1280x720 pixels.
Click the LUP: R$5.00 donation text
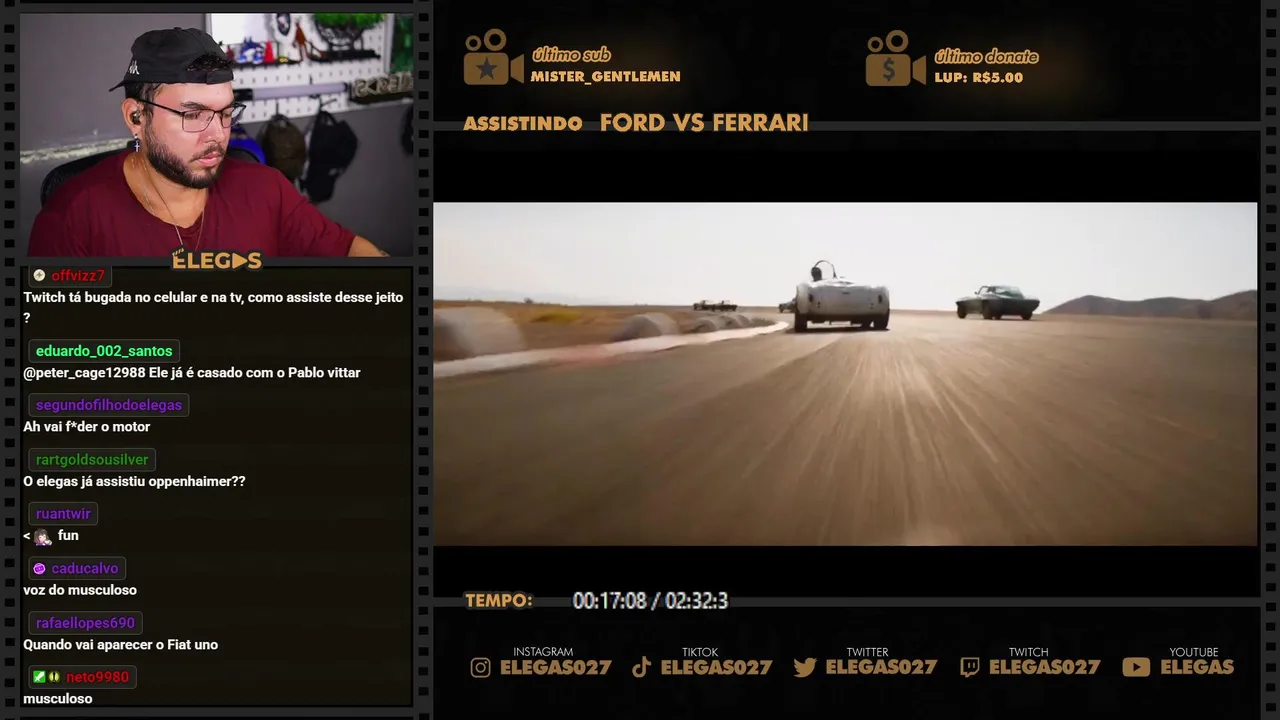(979, 77)
